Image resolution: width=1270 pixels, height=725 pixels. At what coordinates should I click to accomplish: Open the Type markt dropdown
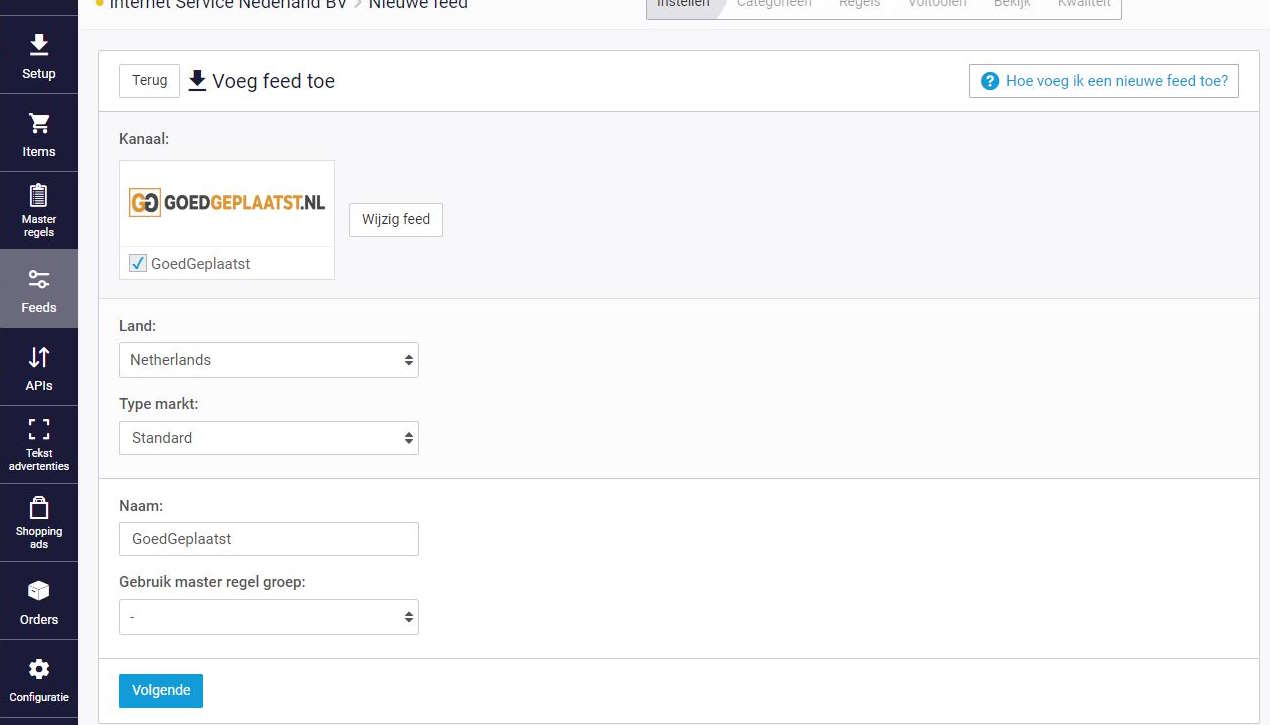[x=268, y=438]
